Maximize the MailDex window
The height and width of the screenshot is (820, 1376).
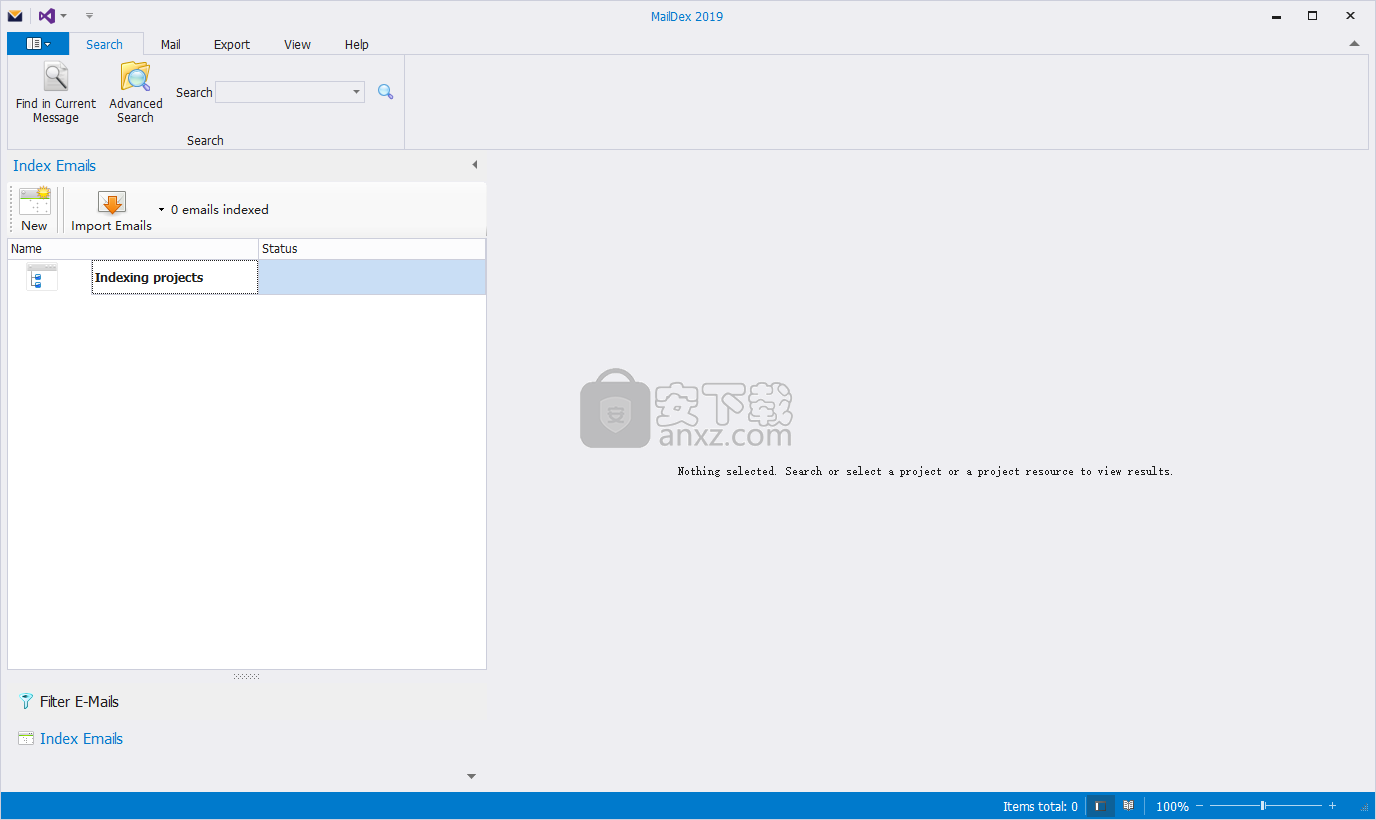(x=1312, y=16)
